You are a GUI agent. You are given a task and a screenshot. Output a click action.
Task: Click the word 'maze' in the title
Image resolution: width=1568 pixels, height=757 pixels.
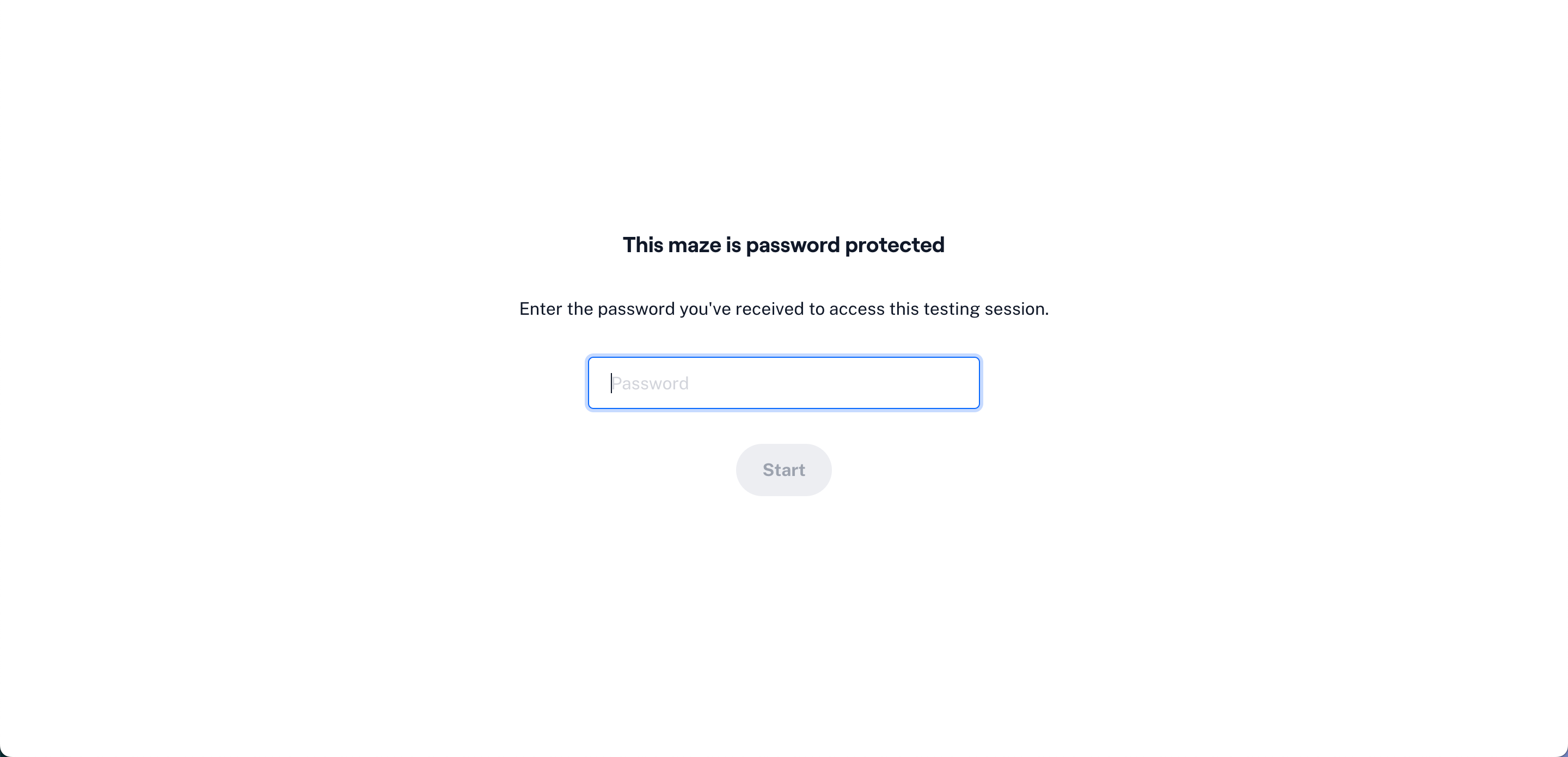coord(695,246)
